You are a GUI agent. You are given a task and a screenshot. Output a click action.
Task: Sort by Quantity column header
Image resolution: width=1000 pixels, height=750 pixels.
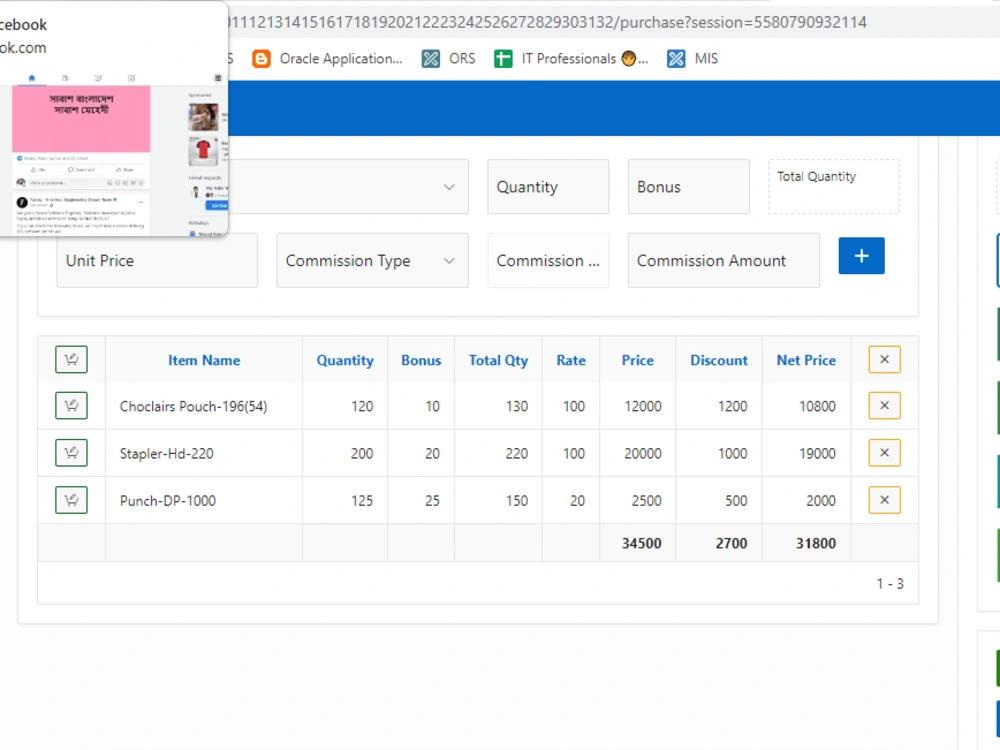tap(345, 360)
